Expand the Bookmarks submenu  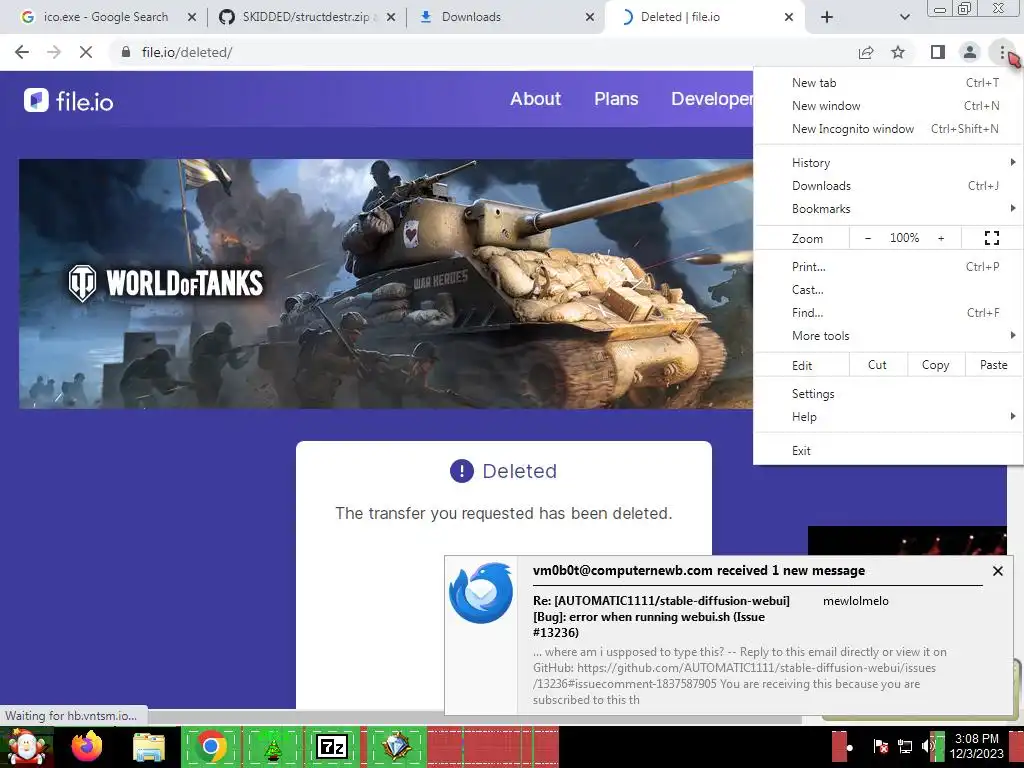pos(888,209)
